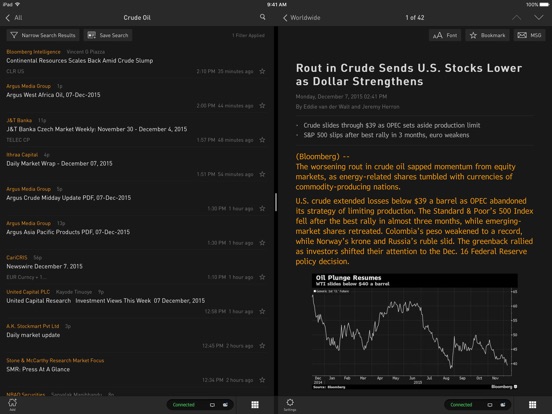
Task: Star the SMR: Press At A Glance item
Action: (262, 380)
